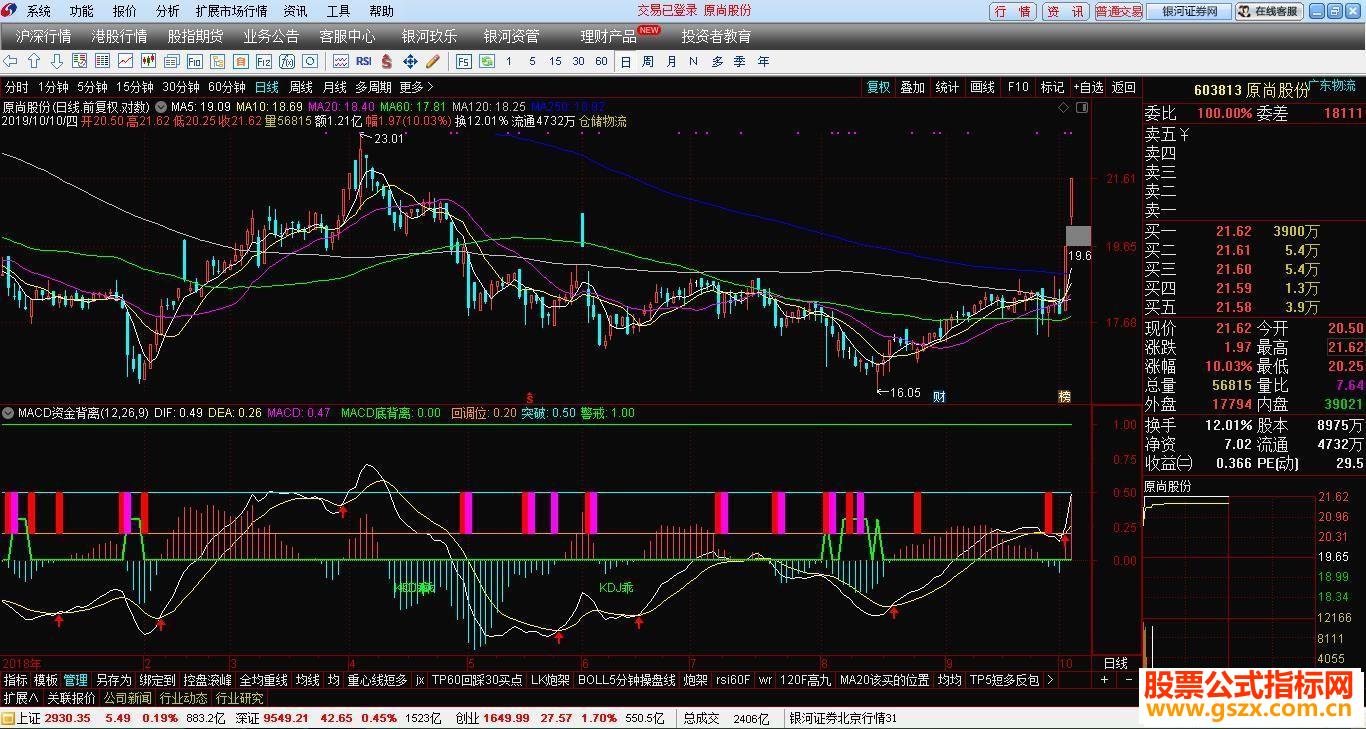Switch chart to 30分钟 period
This screenshot has width=1366, height=729.
181,87
